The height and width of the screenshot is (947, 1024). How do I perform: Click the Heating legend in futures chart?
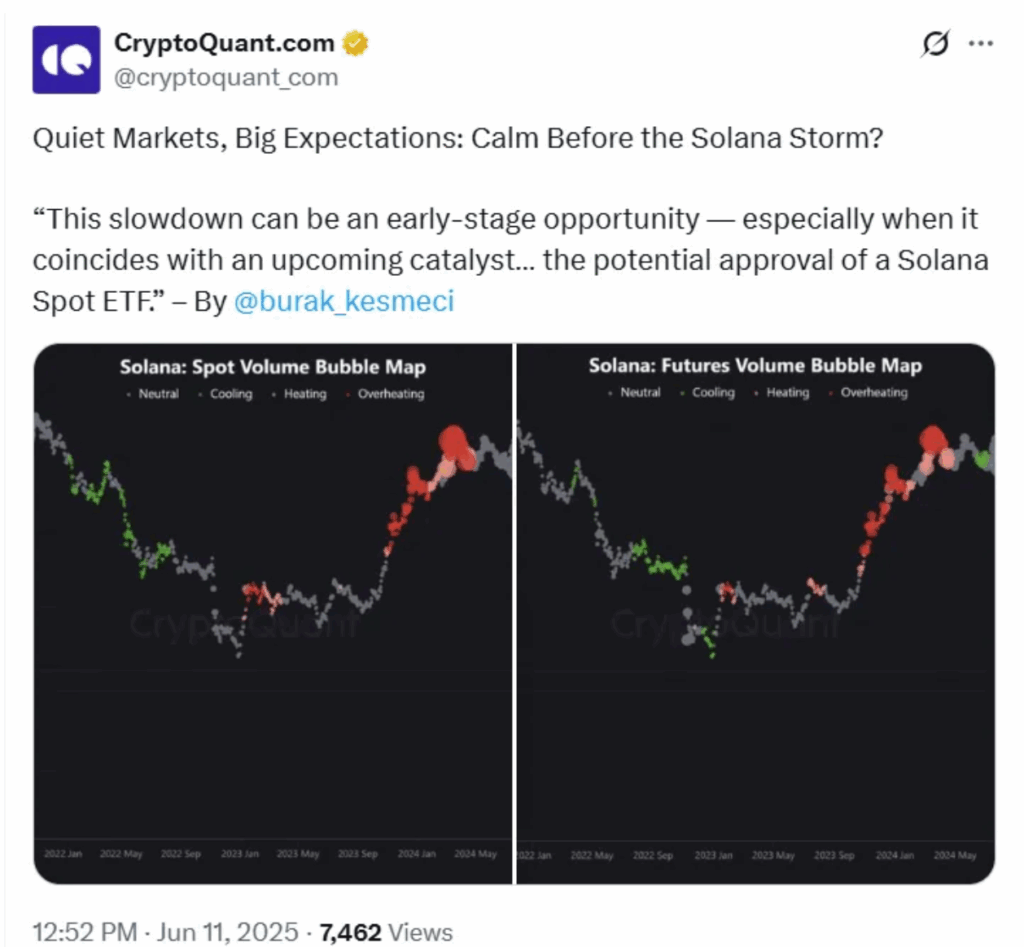pyautogui.click(x=782, y=393)
